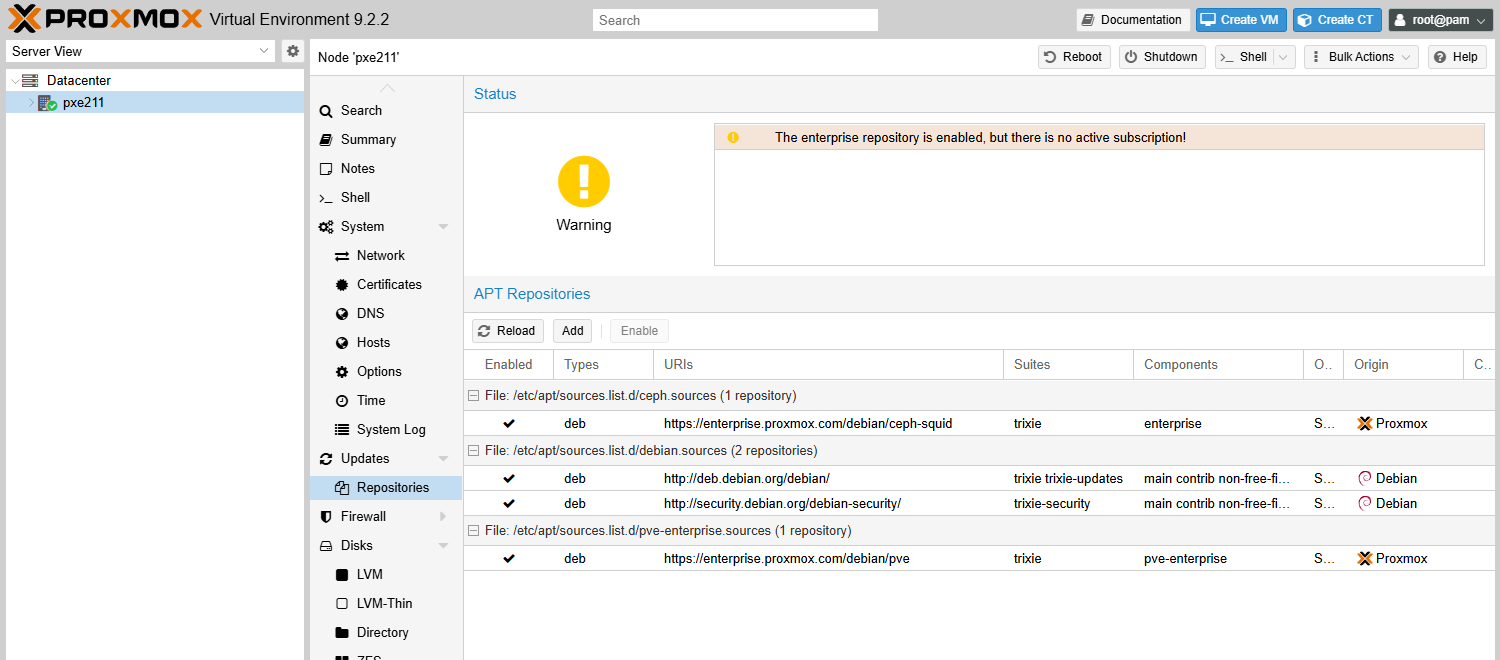Open the root@pam user menu
Image resolution: width=1500 pixels, height=660 pixels.
click(x=1440, y=20)
